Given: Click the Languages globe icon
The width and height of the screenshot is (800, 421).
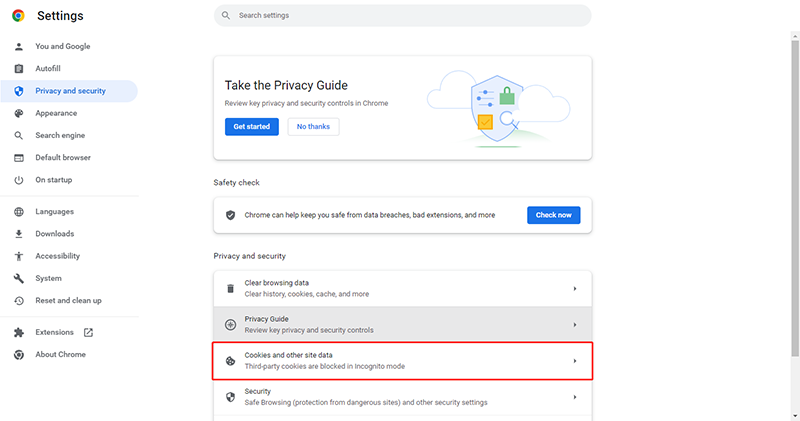Looking at the screenshot, I should [19, 212].
